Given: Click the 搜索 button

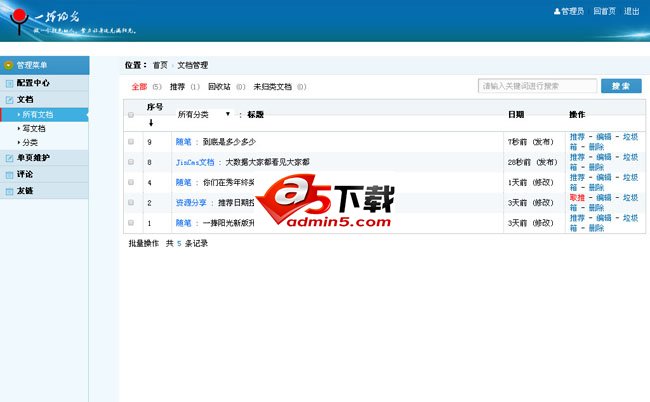Looking at the screenshot, I should pyautogui.click(x=621, y=86).
